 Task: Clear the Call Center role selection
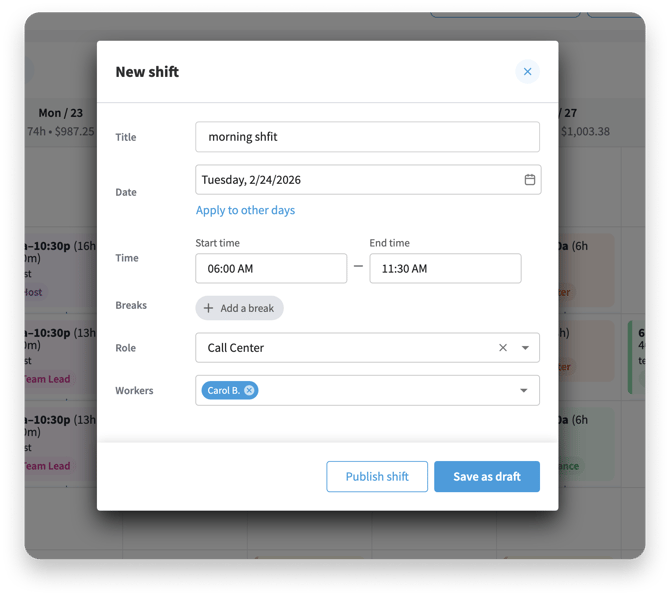coord(503,348)
